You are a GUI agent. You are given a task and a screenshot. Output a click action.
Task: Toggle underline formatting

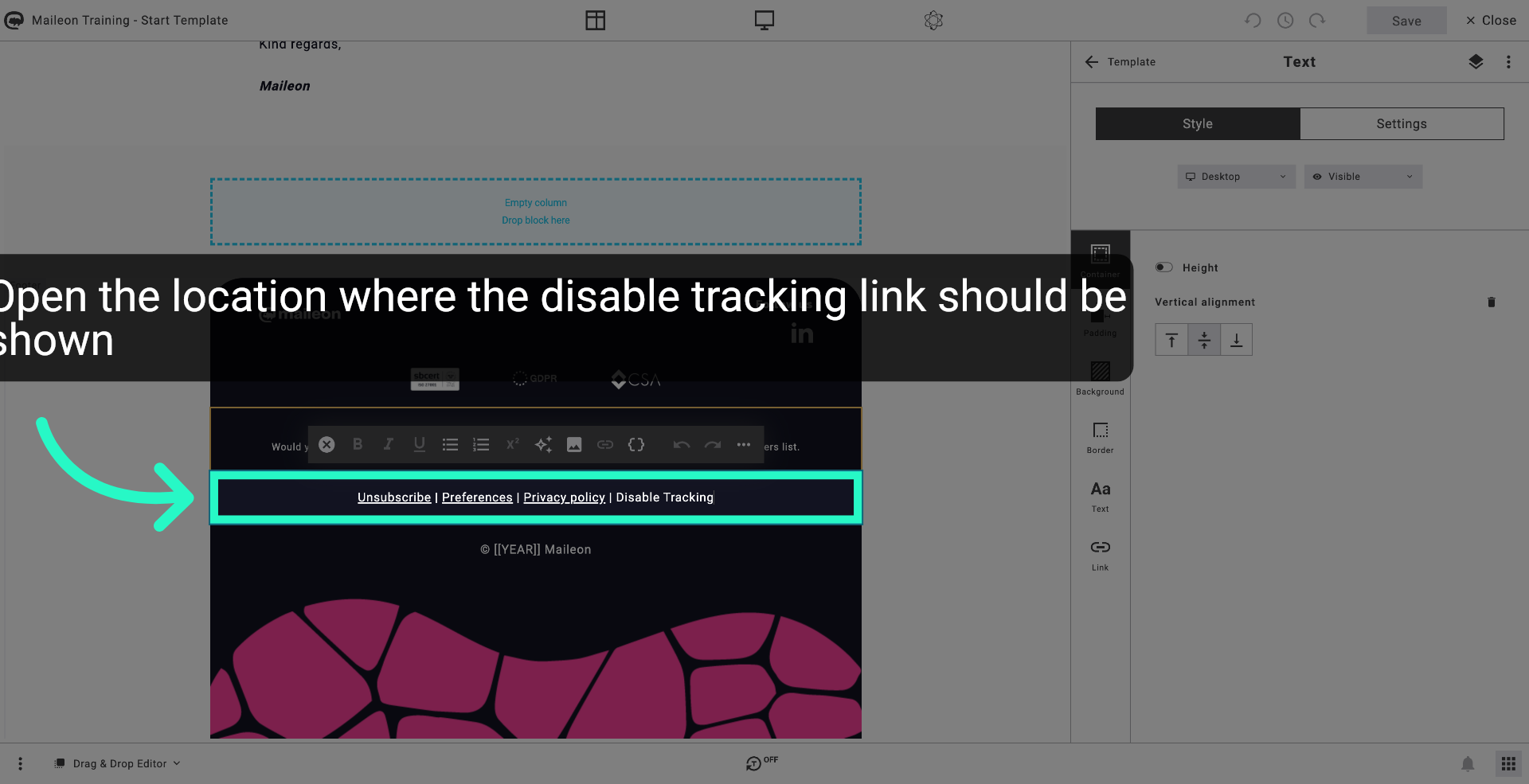coord(420,445)
